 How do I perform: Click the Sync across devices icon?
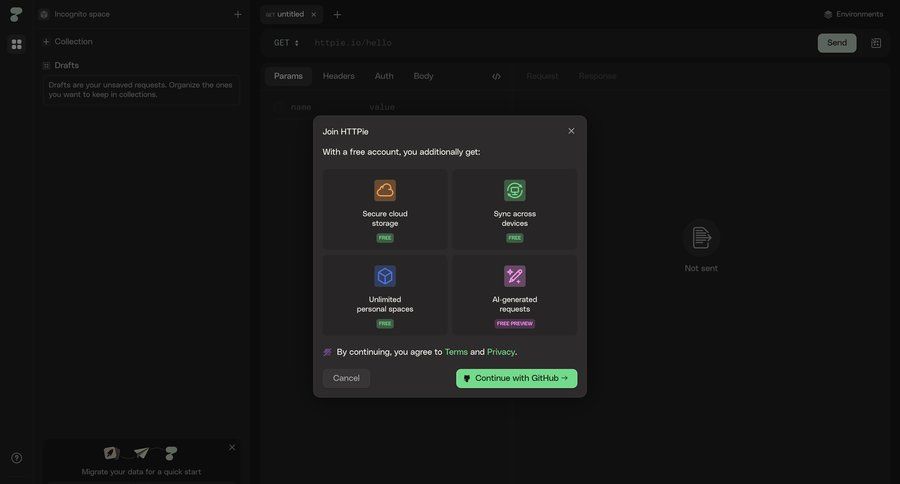[515, 190]
